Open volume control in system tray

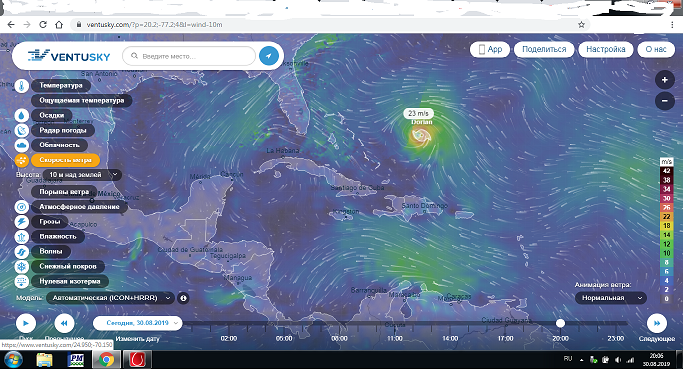click(x=618, y=360)
